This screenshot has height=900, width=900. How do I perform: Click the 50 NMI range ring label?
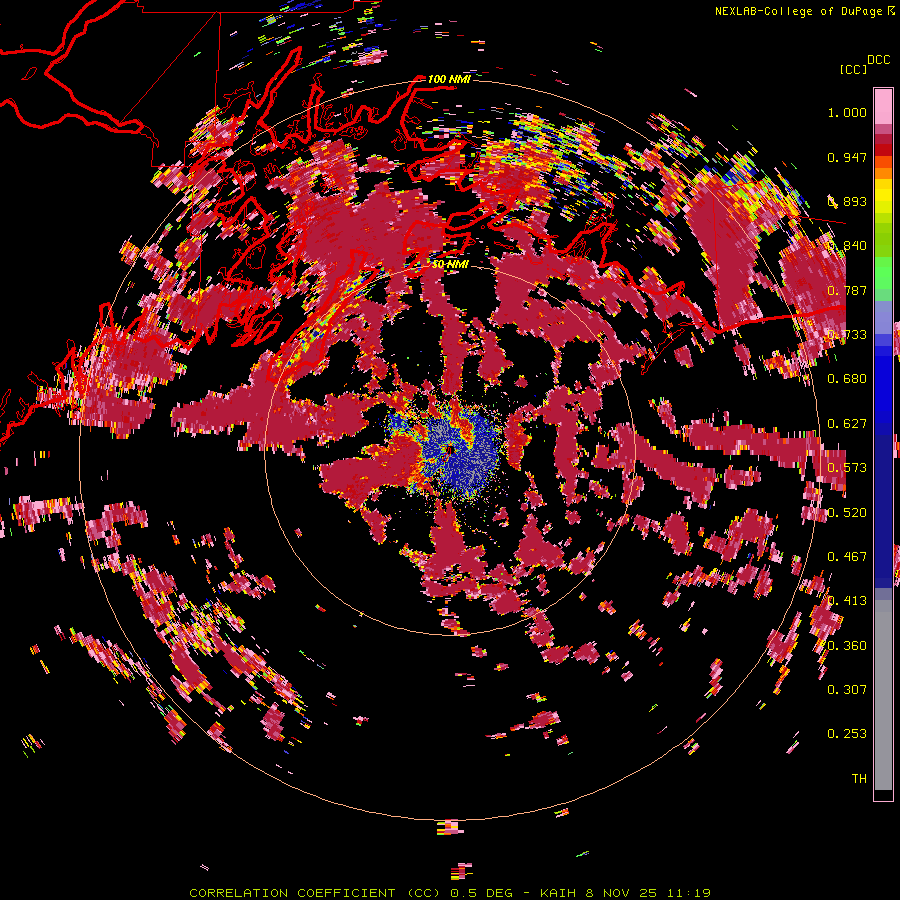tap(450, 264)
